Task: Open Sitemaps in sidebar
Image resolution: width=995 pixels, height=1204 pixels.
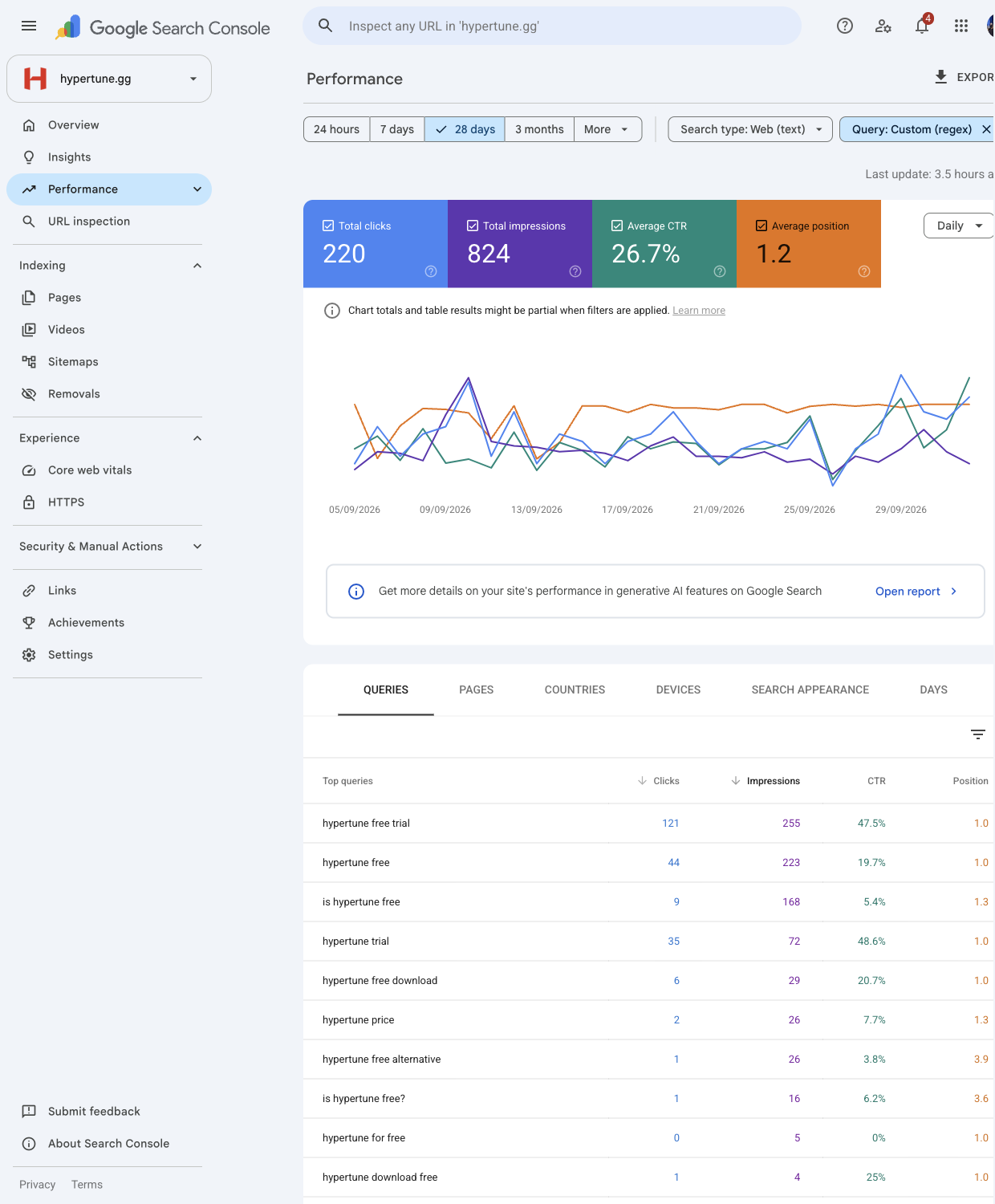Action: click(x=109, y=362)
